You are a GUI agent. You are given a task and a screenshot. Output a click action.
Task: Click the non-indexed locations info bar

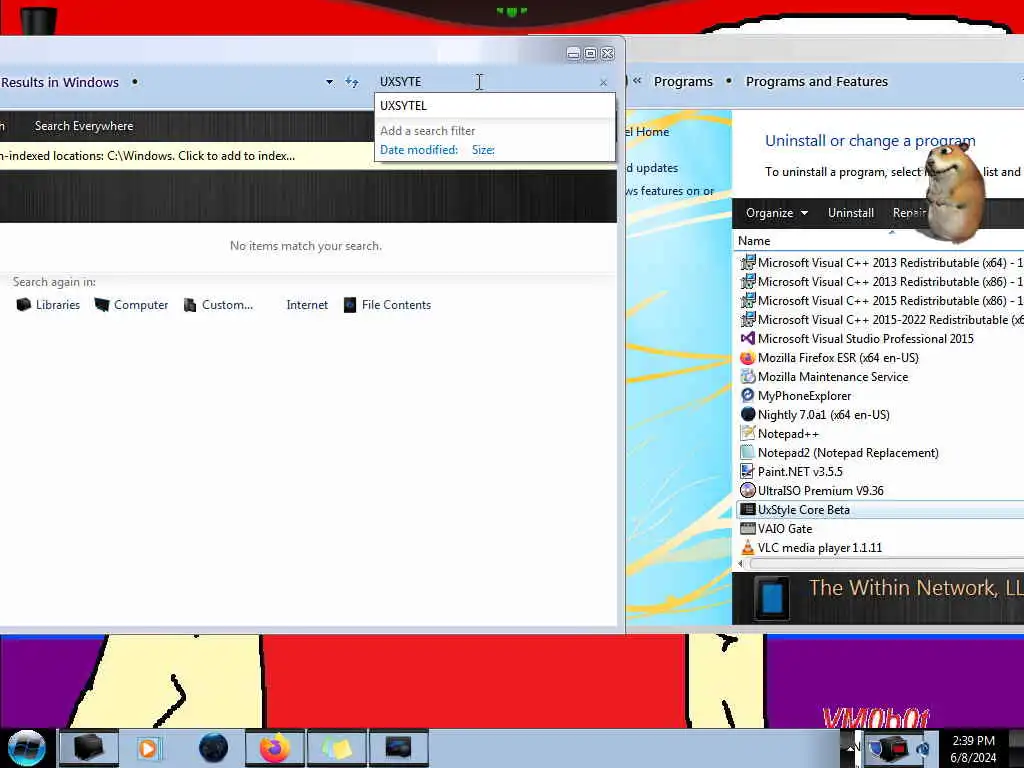pos(186,156)
